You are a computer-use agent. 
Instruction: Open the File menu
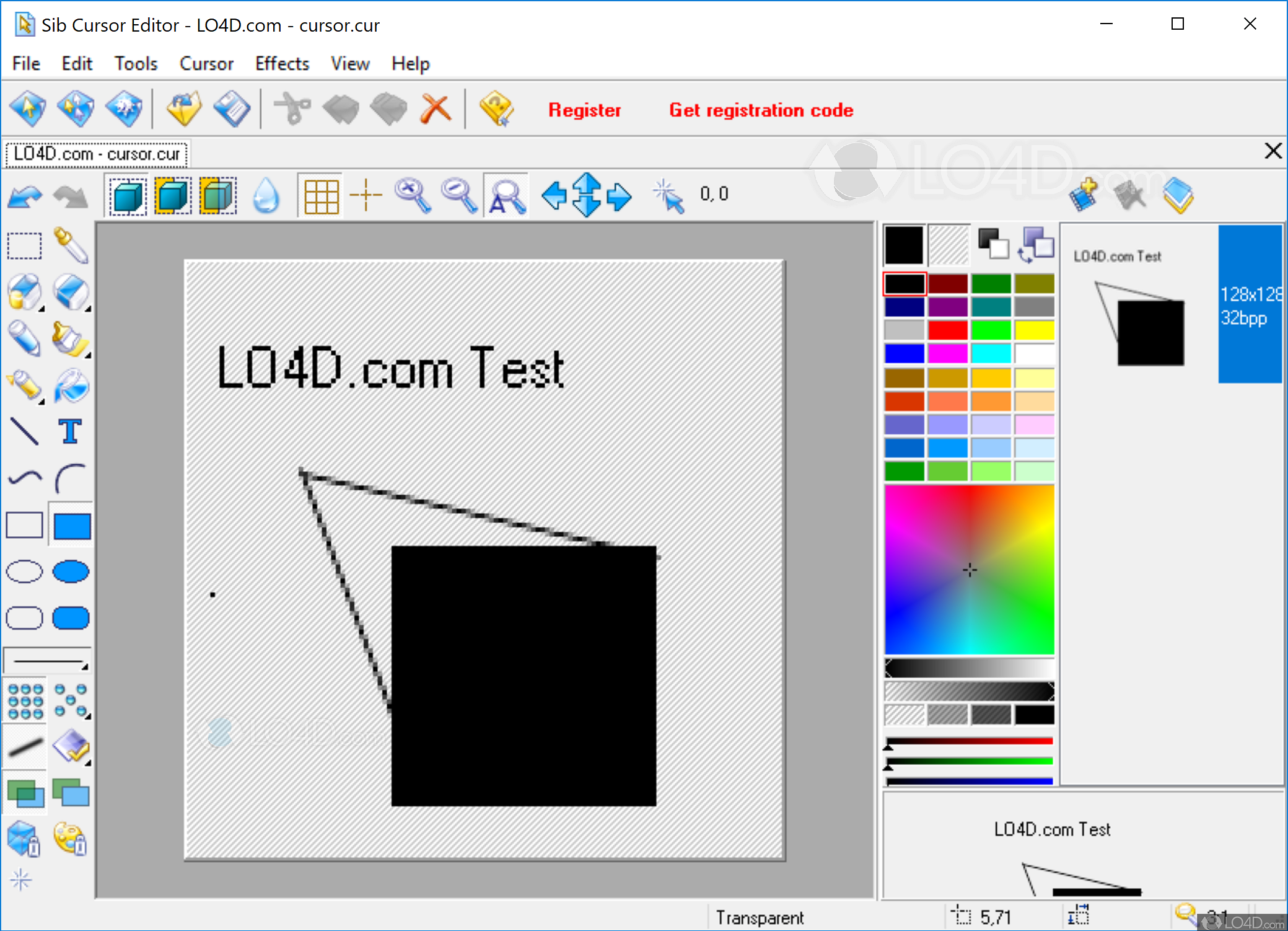[26, 64]
